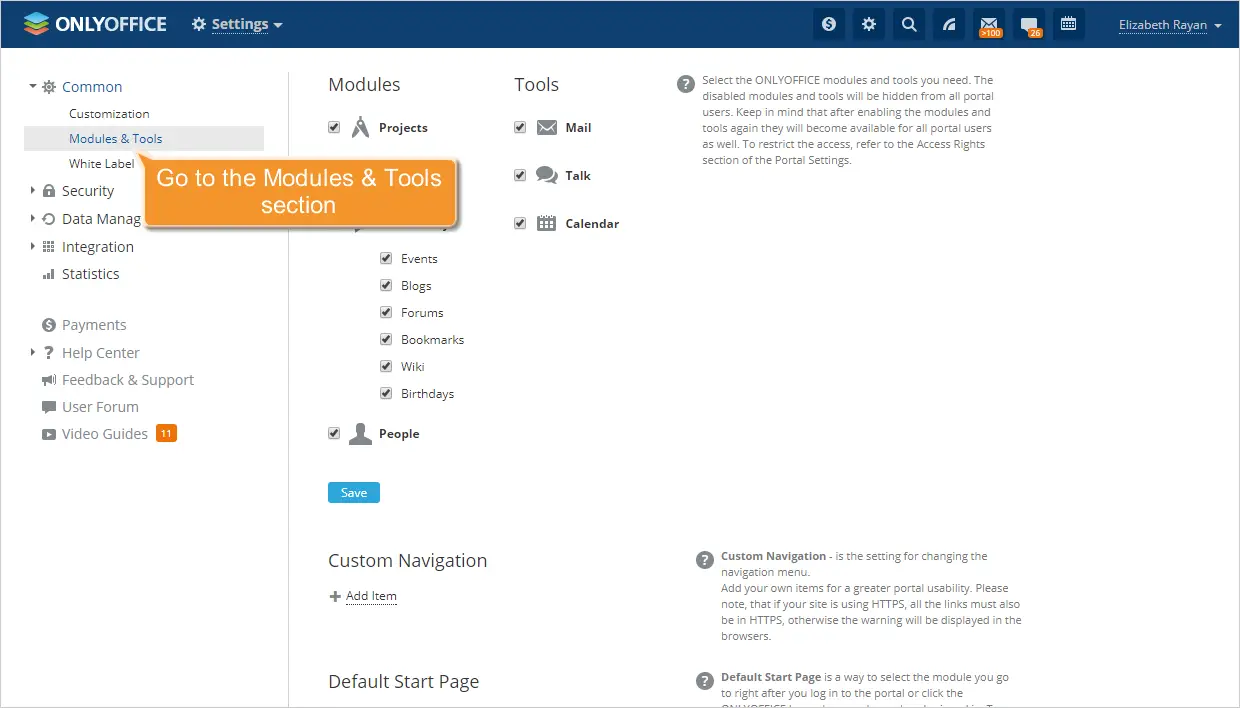1240x708 pixels.
Task: Open the Payments dollar icon in the top bar
Action: 829,24
